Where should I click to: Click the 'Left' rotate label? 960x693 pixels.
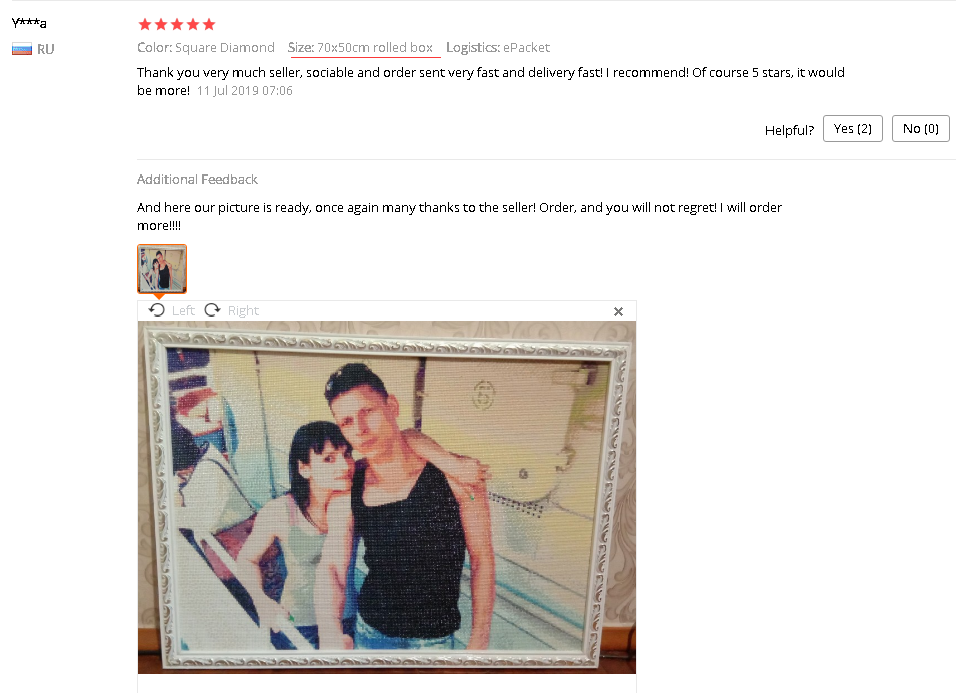(x=183, y=310)
